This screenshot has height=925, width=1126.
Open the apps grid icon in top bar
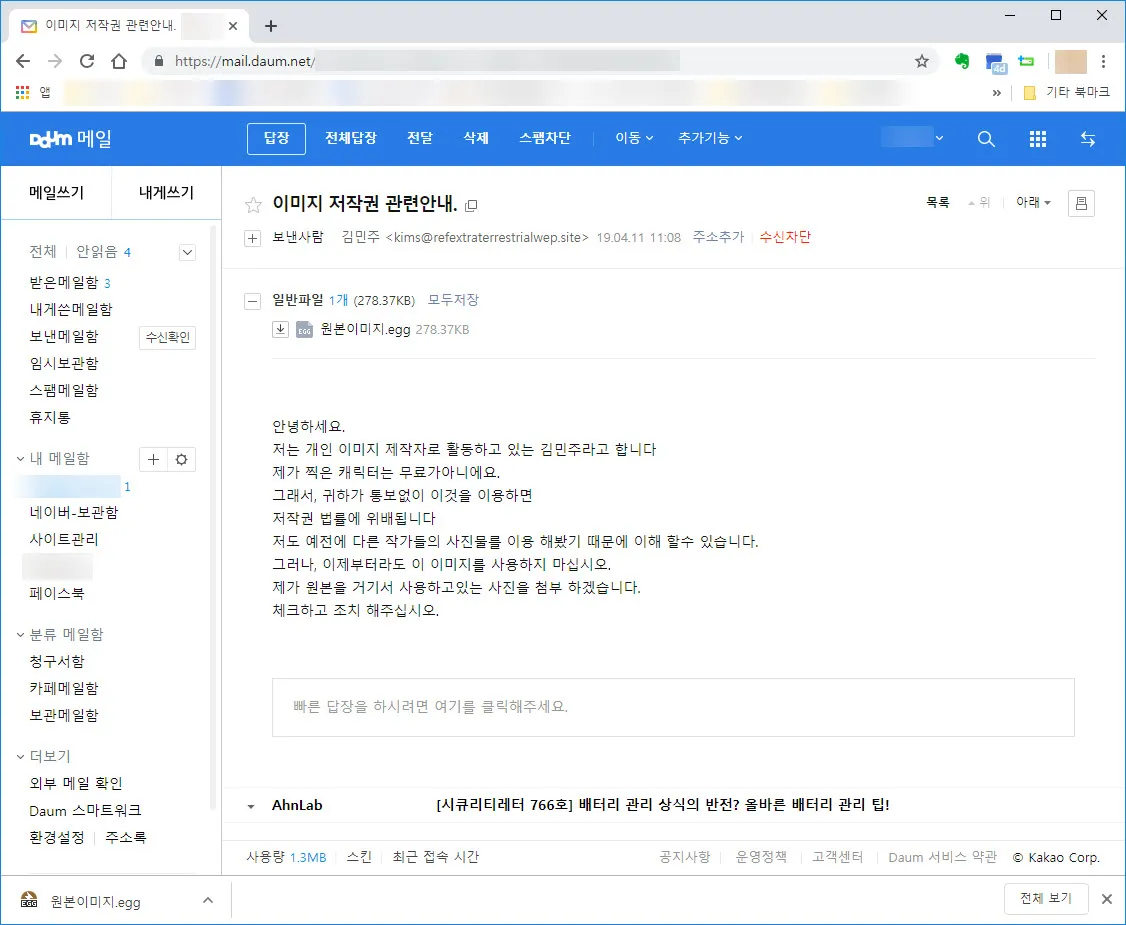1038,139
